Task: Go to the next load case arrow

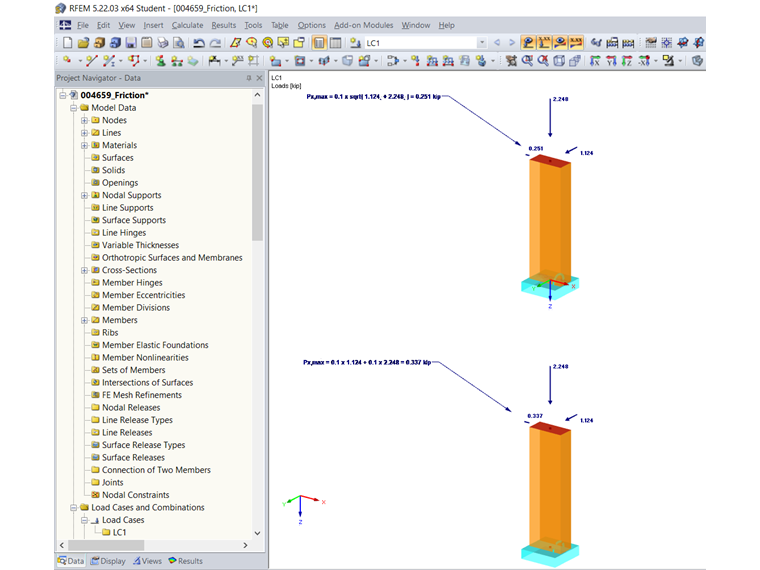Action: [512, 43]
